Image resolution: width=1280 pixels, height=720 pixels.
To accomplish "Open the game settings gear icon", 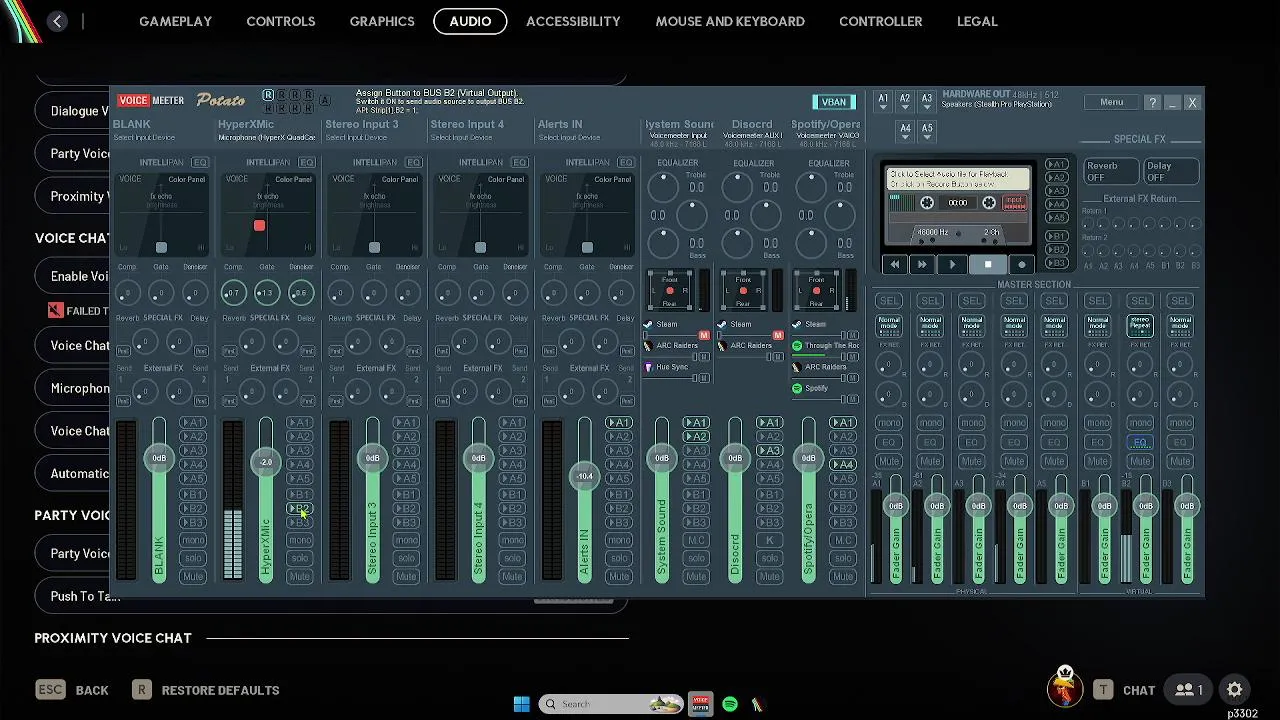I will pyautogui.click(x=1235, y=689).
